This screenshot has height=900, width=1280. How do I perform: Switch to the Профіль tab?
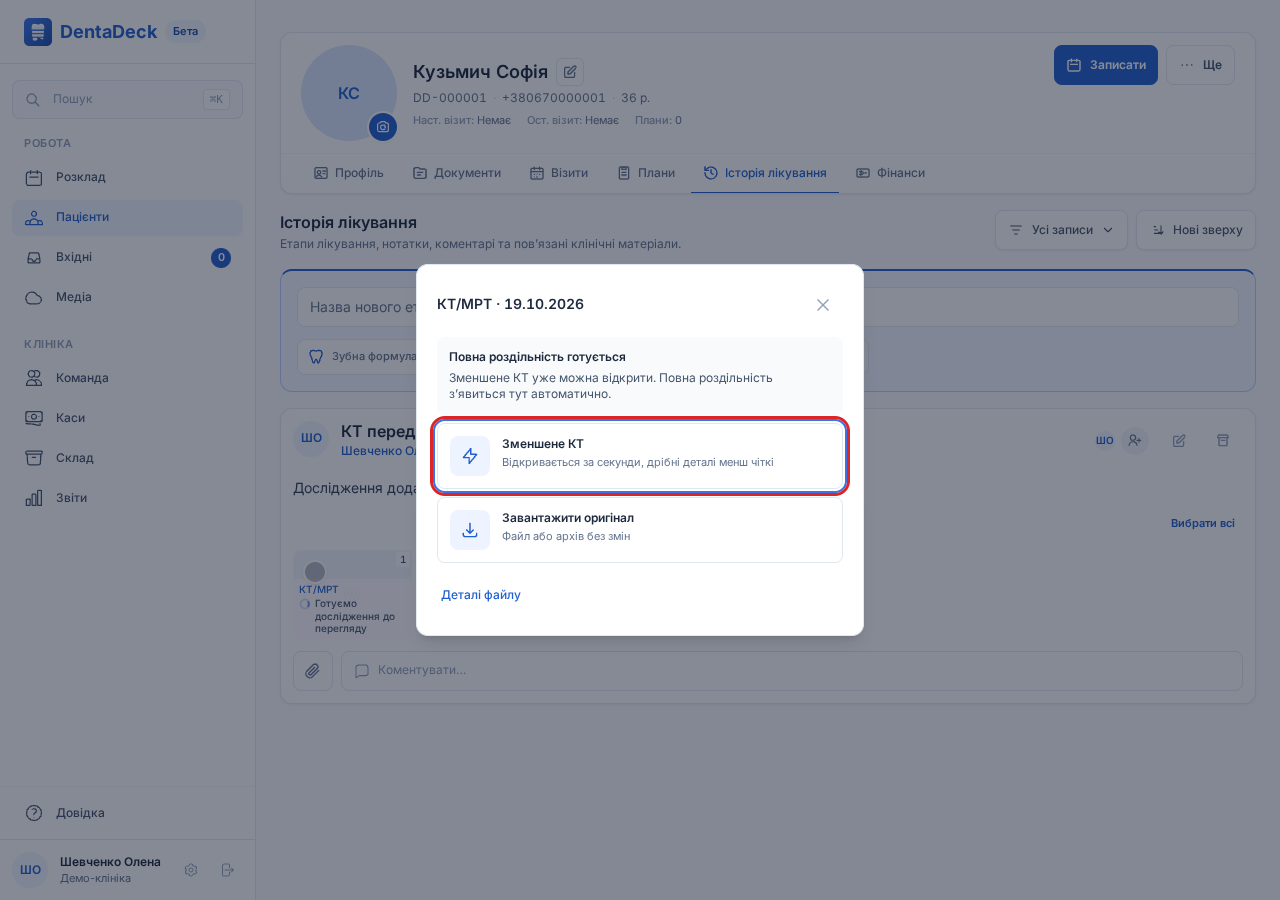pyautogui.click(x=349, y=173)
